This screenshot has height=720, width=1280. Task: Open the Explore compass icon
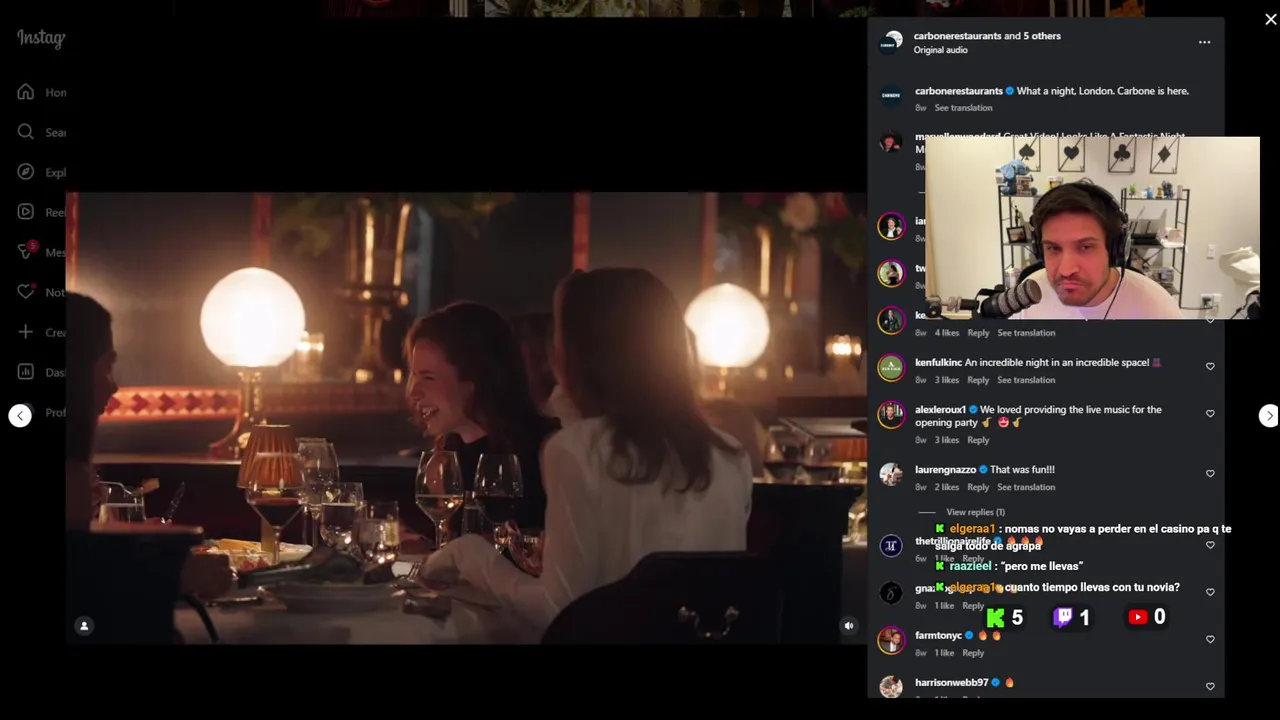[x=26, y=172]
